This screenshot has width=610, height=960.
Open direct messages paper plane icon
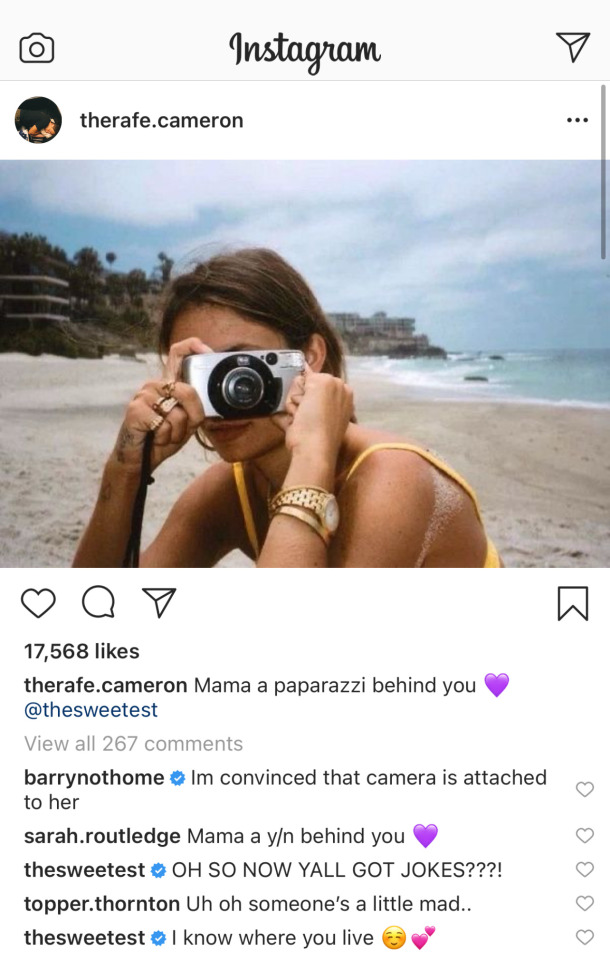(x=572, y=47)
